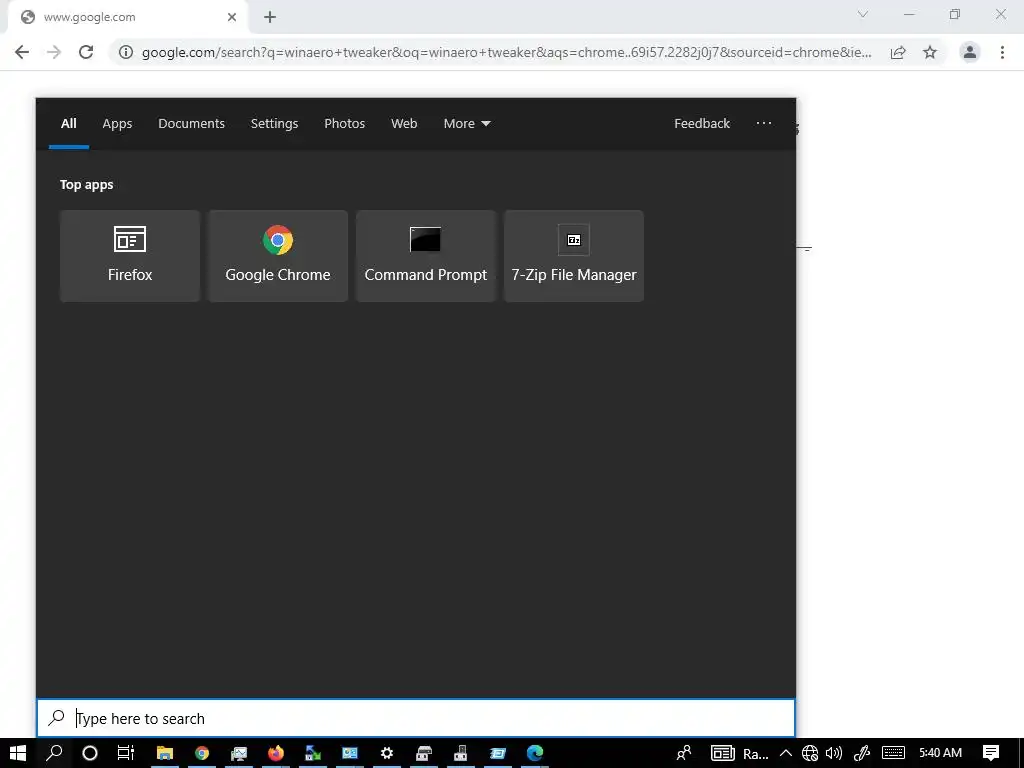Open Windows Ink Workspace pen icon
The image size is (1024, 768).
pyautogui.click(x=862, y=753)
